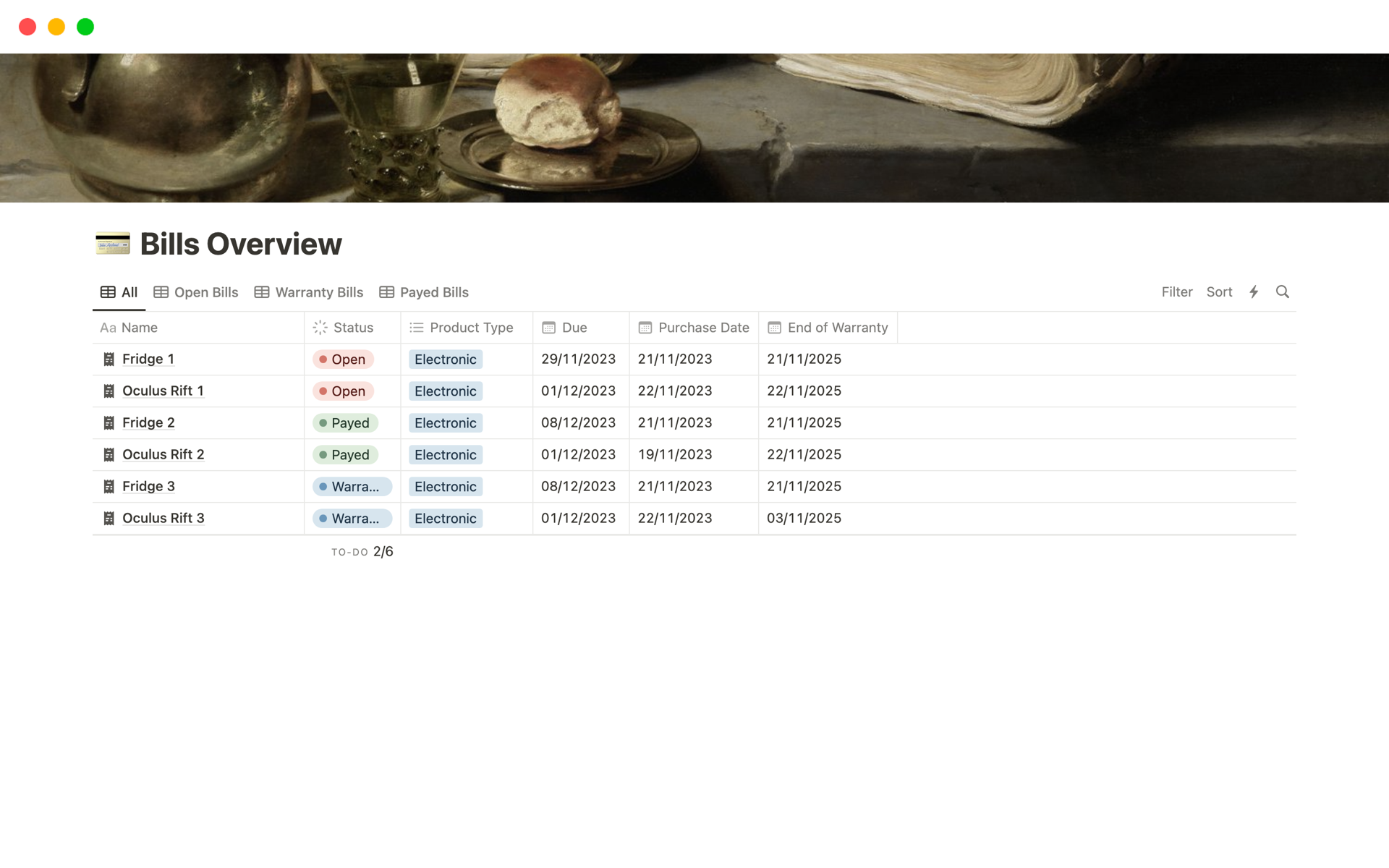Click the Electronic tag for Oculus Rift 1

[446, 391]
